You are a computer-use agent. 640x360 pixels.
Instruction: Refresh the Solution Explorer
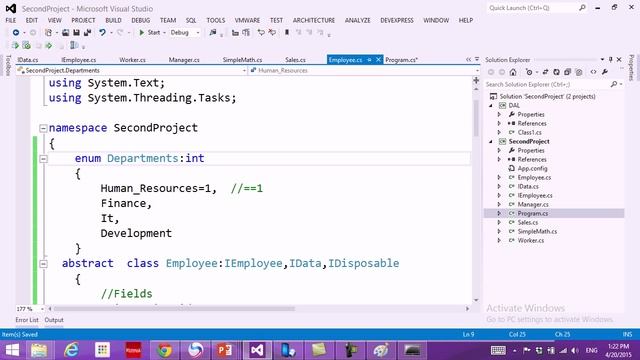point(556,72)
